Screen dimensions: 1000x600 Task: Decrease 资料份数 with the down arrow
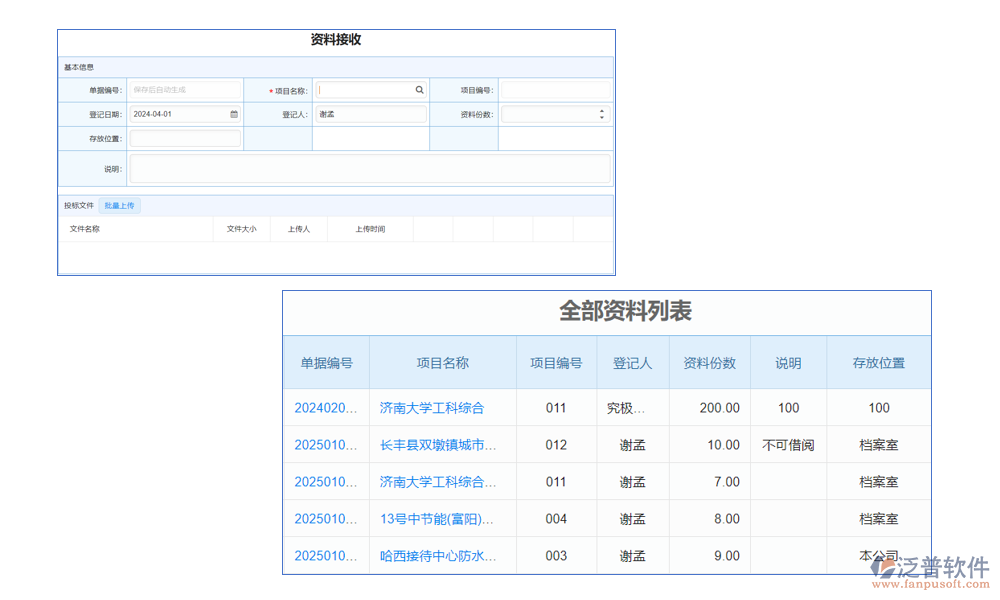coord(601,117)
